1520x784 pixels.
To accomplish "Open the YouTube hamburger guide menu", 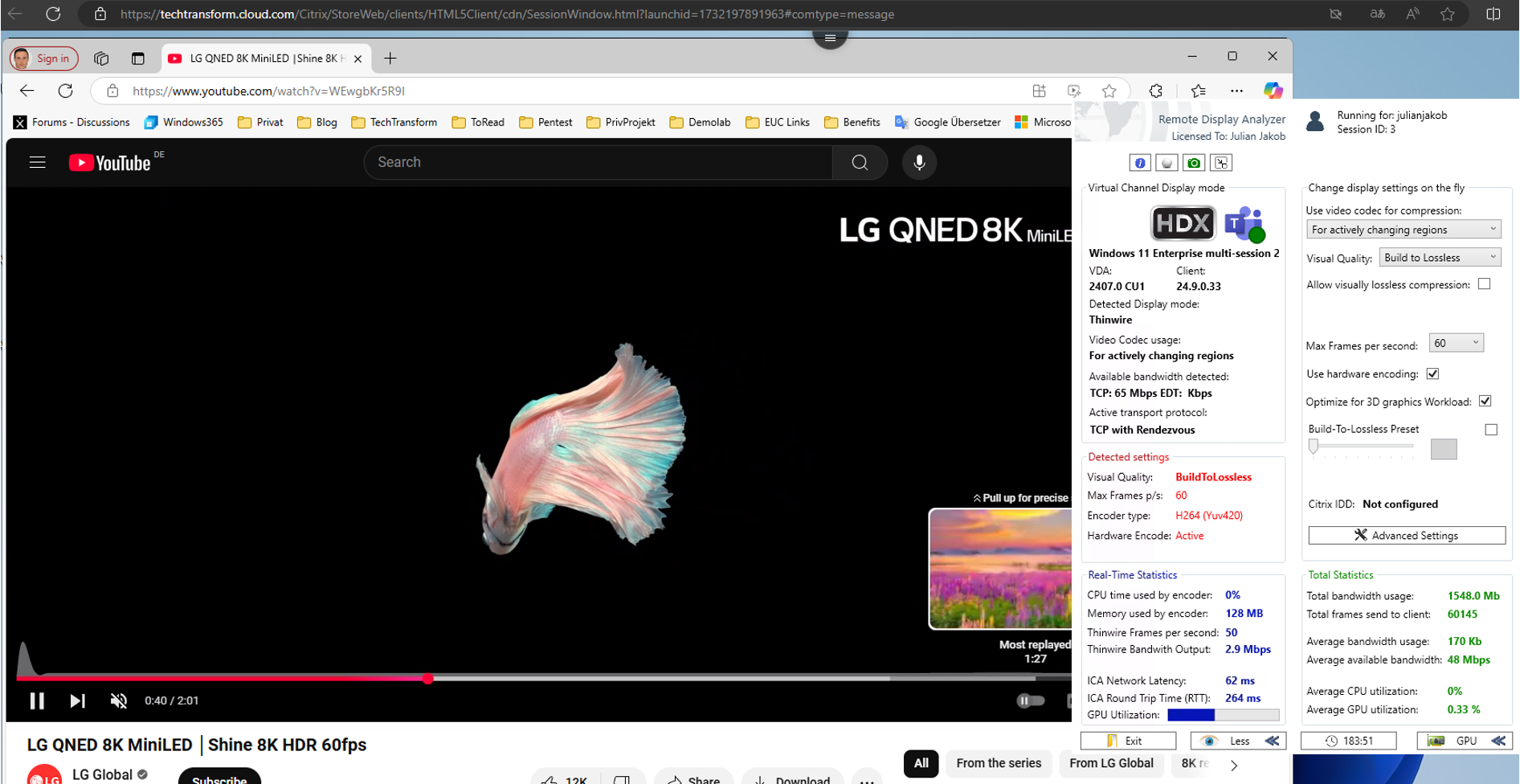I will click(x=37, y=163).
